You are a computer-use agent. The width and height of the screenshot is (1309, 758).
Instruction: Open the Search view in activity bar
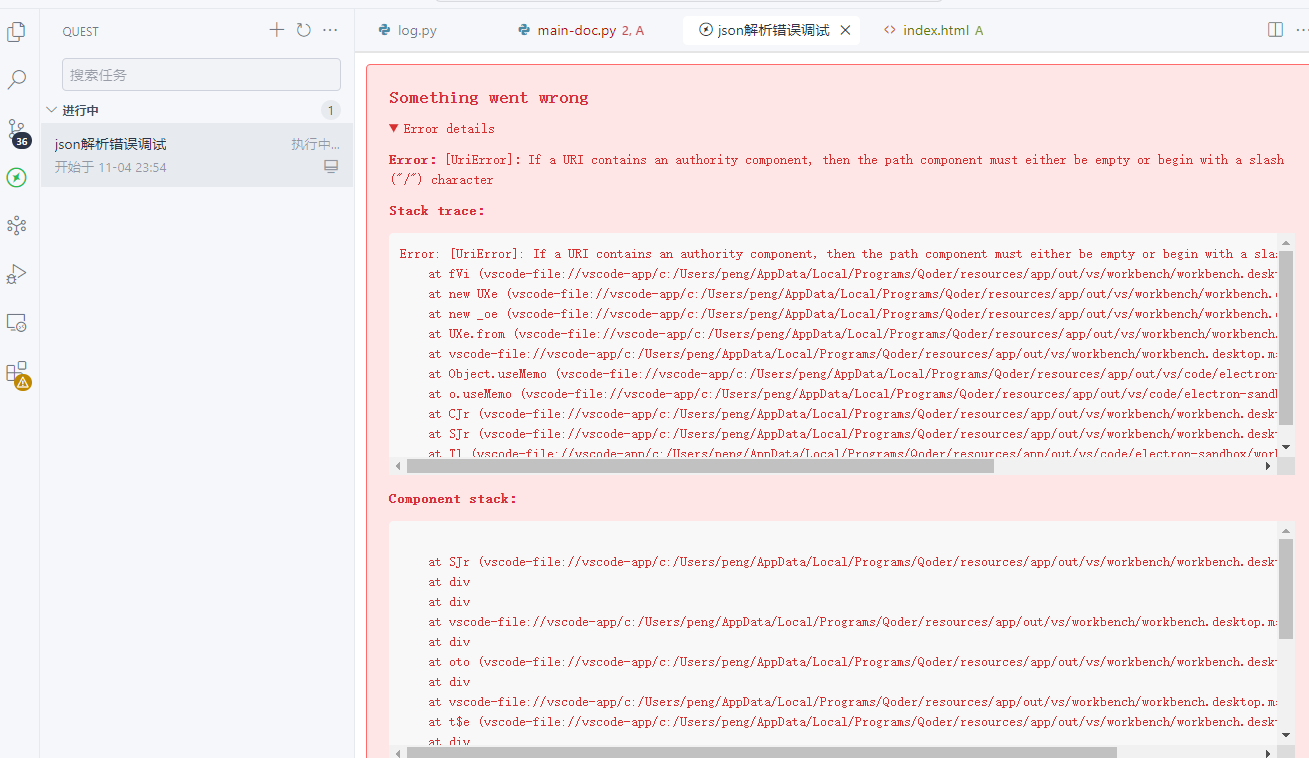(16, 80)
